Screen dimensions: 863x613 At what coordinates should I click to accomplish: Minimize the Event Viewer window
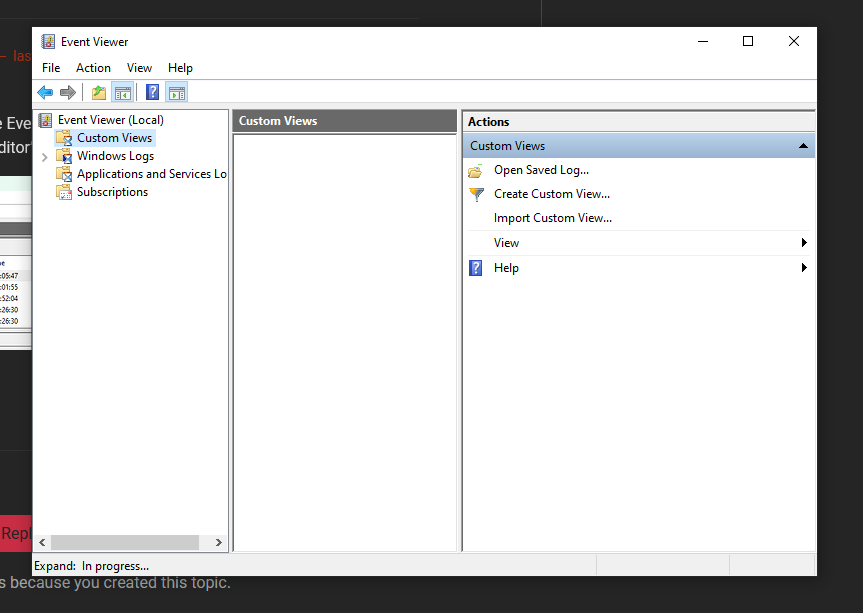tap(703, 41)
